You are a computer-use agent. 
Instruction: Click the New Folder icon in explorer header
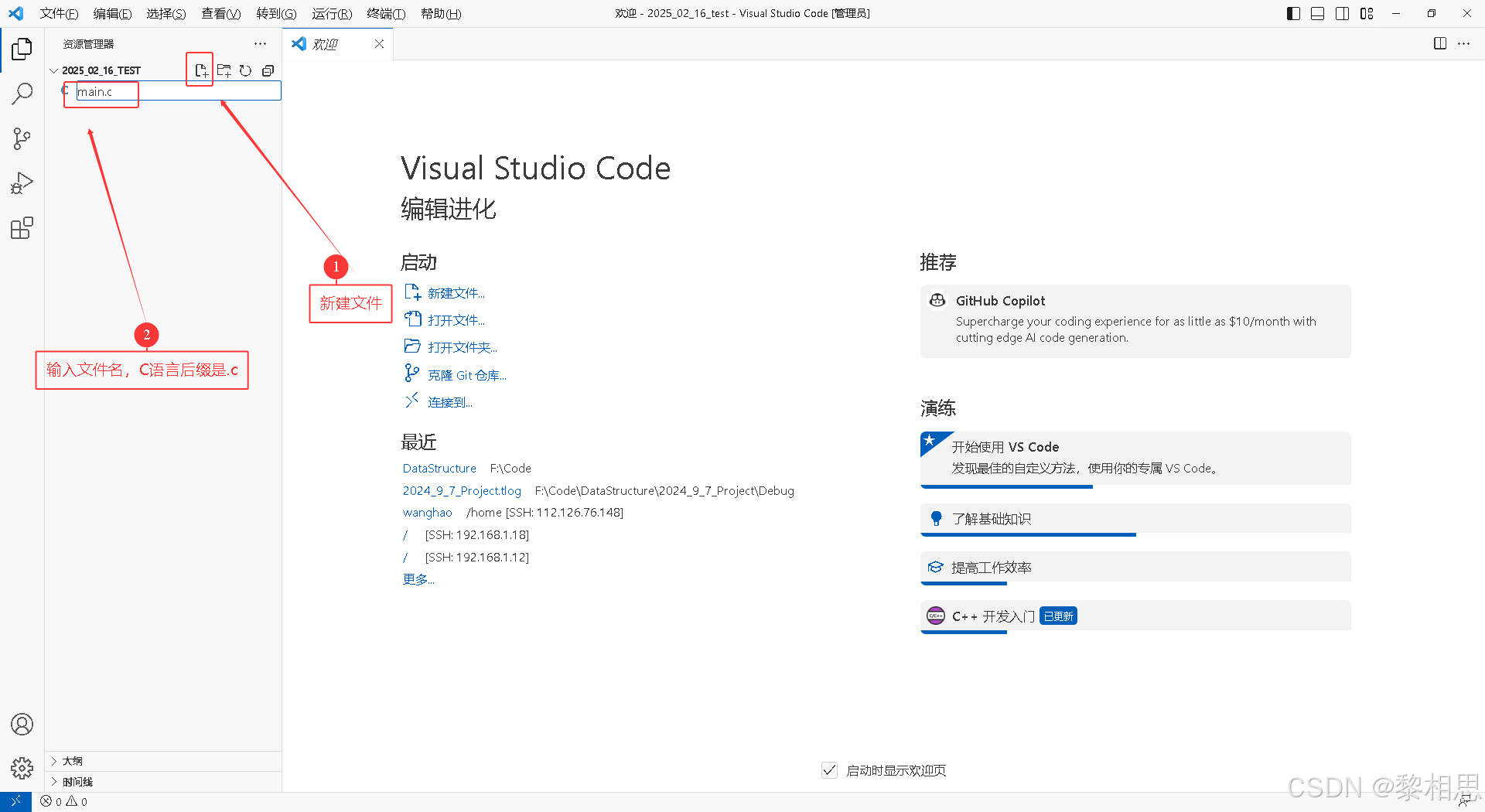[x=224, y=70]
